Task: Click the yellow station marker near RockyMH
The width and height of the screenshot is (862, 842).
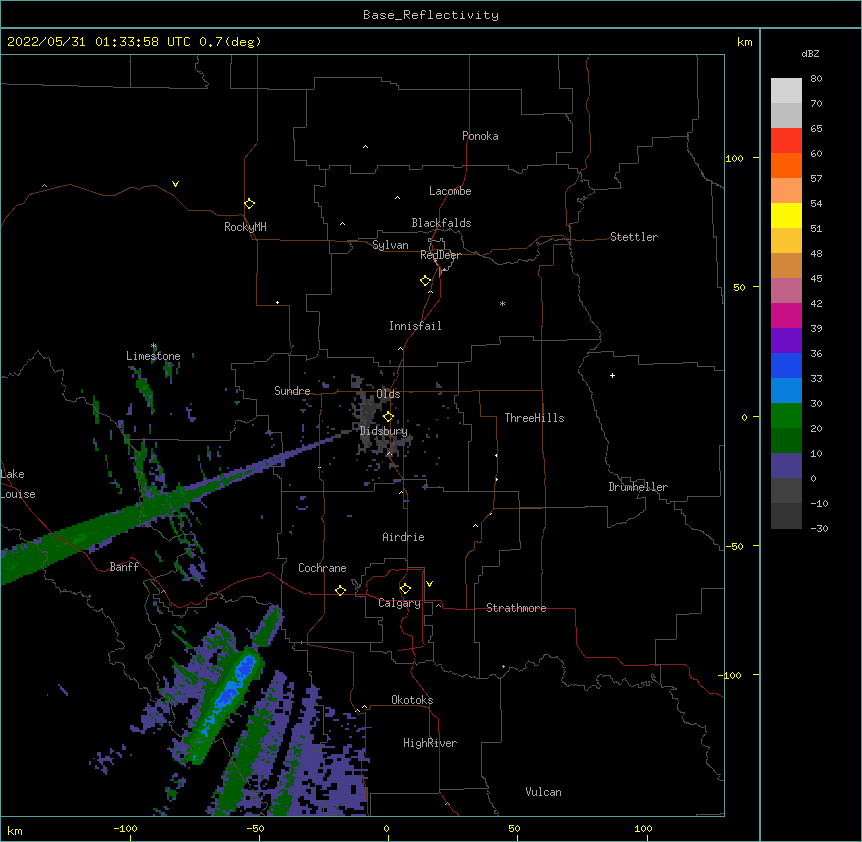Action: click(x=250, y=204)
